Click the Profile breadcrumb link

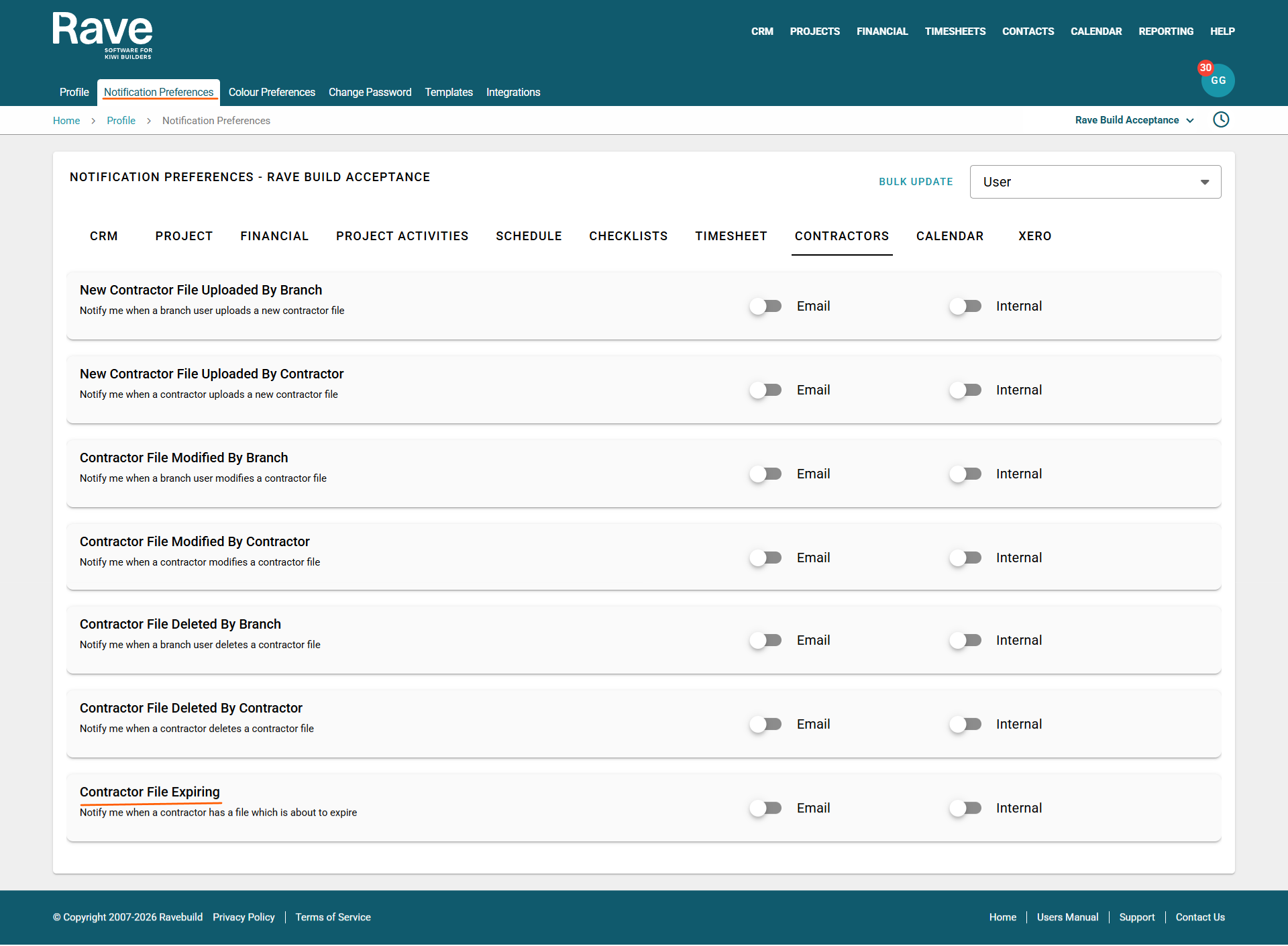coord(121,121)
